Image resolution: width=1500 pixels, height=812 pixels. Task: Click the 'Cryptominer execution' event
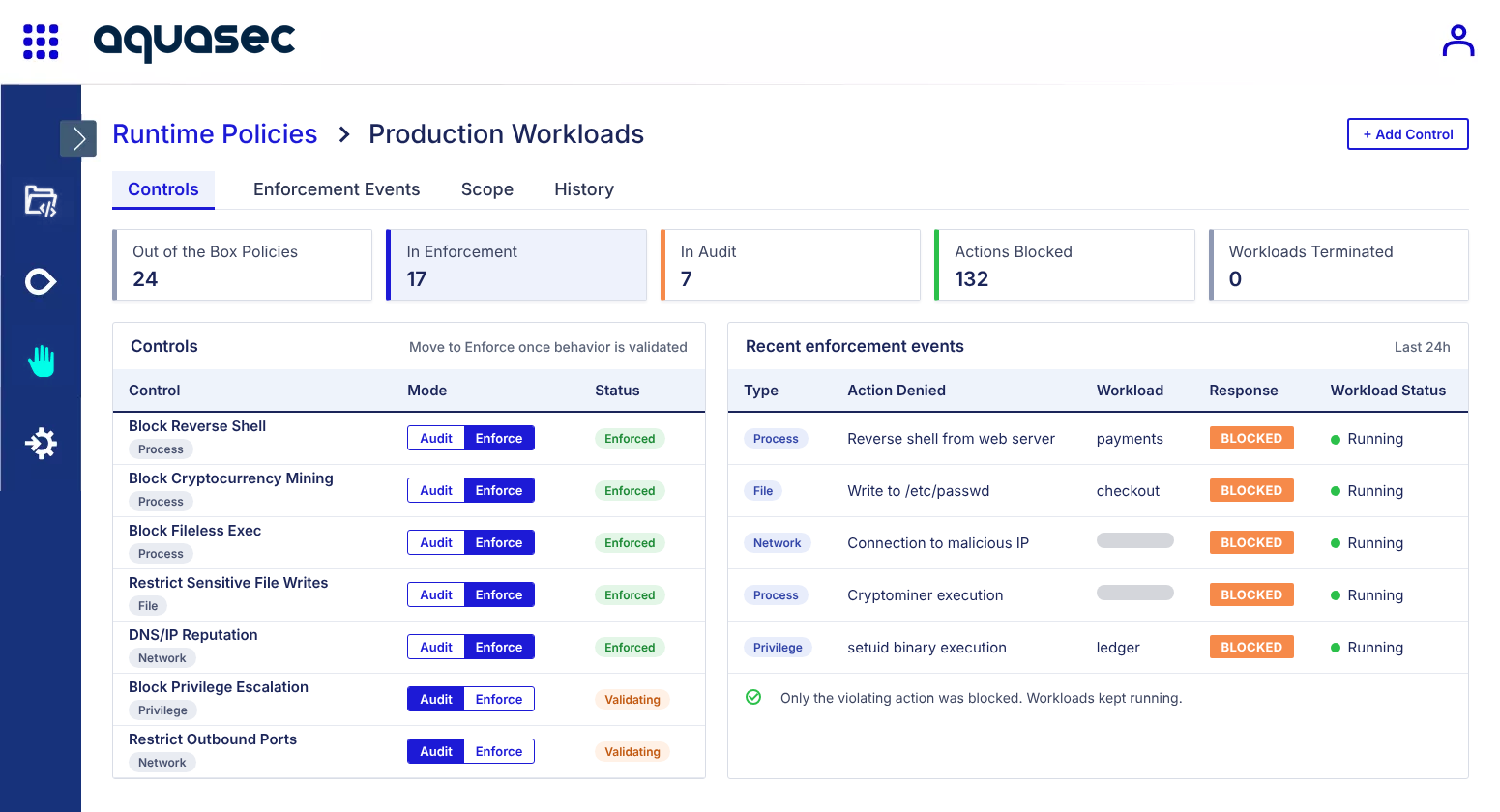pos(926,595)
